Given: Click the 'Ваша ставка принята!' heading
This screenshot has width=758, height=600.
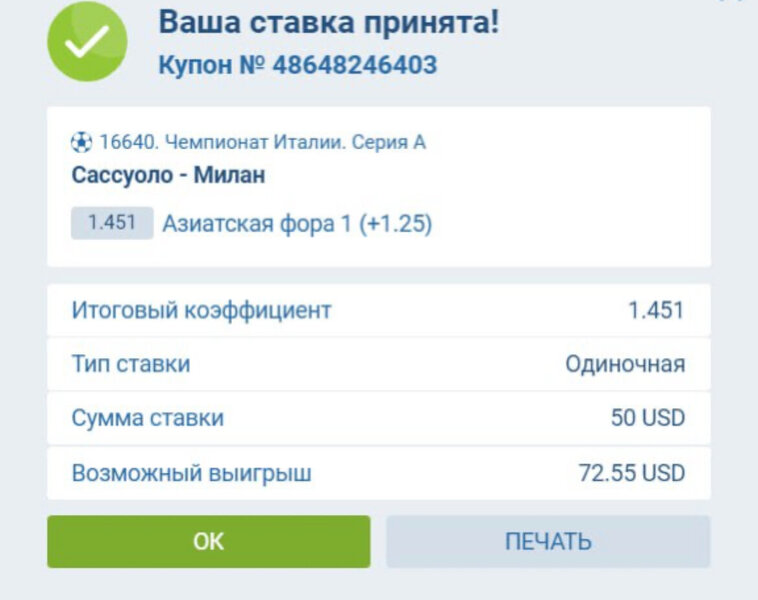Looking at the screenshot, I should [x=329, y=22].
